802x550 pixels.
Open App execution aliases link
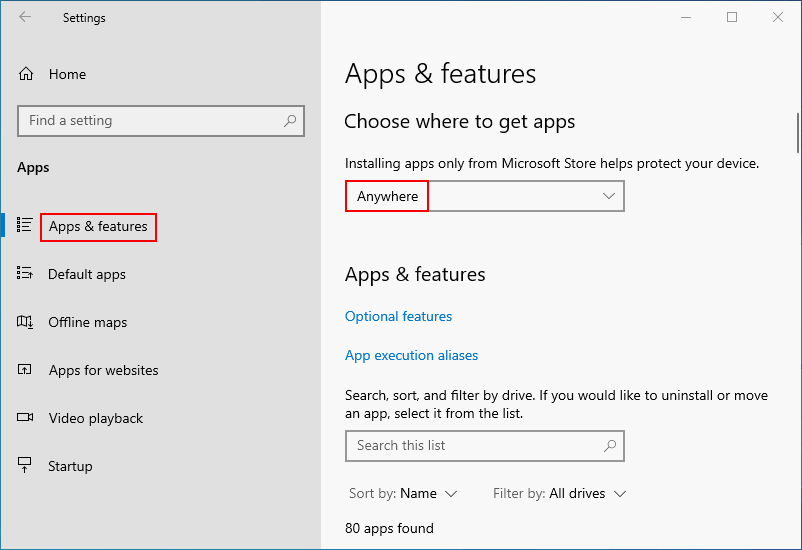pyautogui.click(x=411, y=355)
